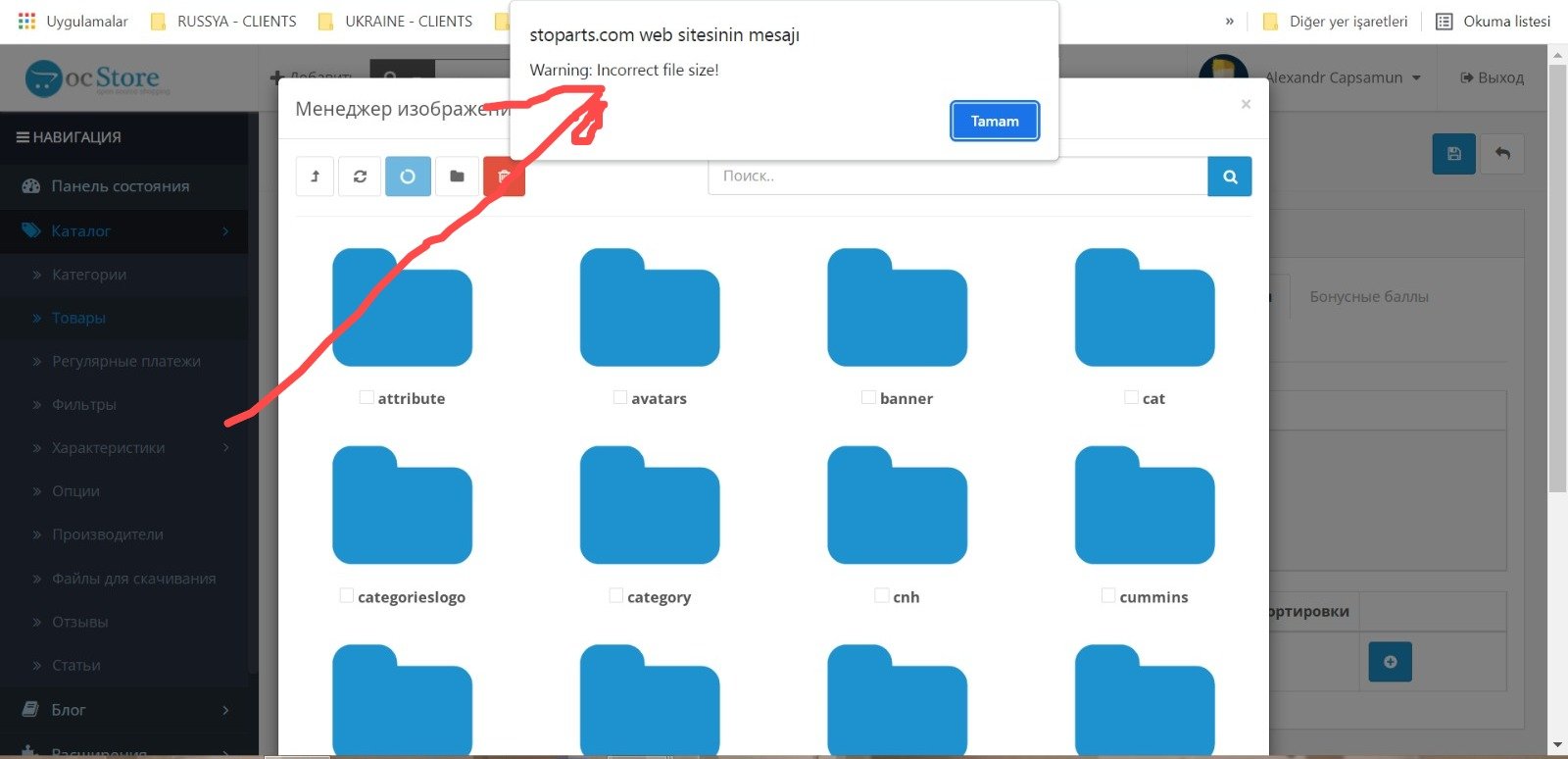Open Опции in the sidebar

pos(75,491)
